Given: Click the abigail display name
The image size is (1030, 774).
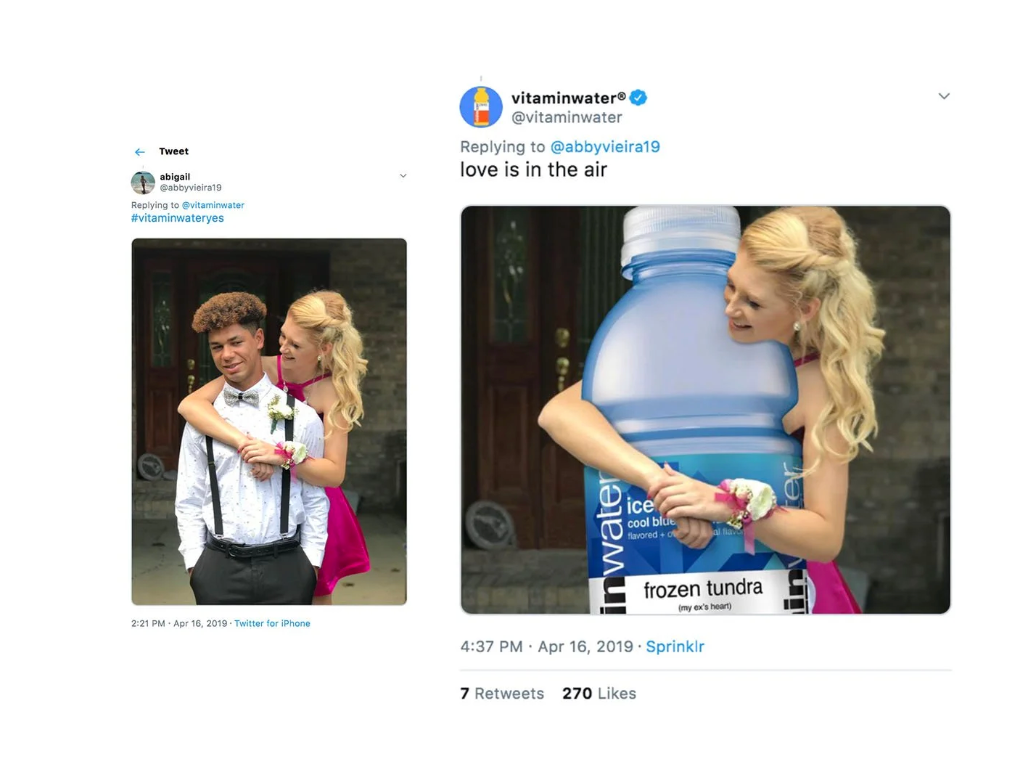Looking at the screenshot, I should tap(175, 177).
